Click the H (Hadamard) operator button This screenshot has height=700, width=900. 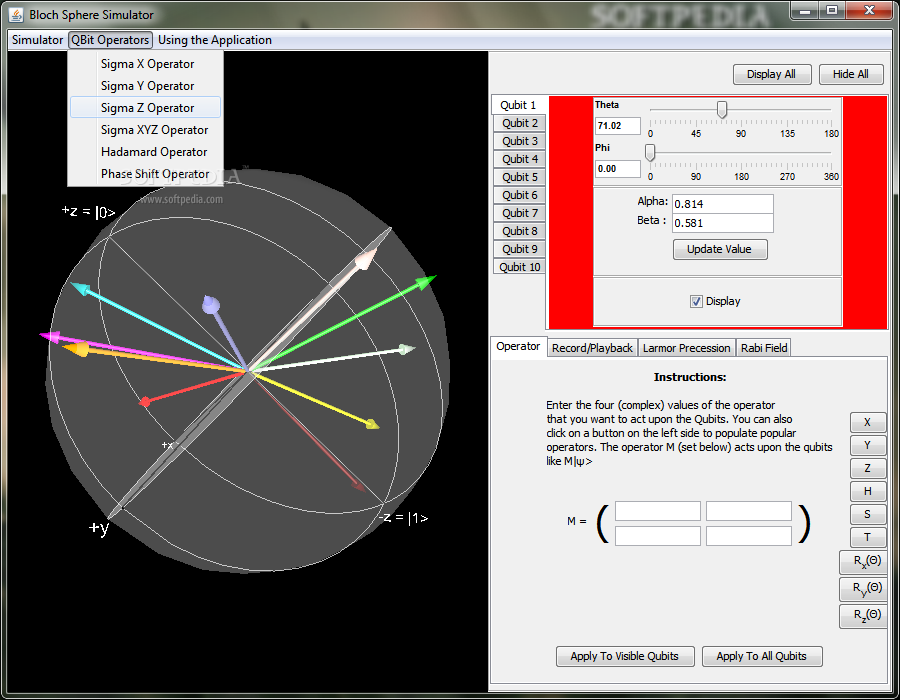coord(867,491)
